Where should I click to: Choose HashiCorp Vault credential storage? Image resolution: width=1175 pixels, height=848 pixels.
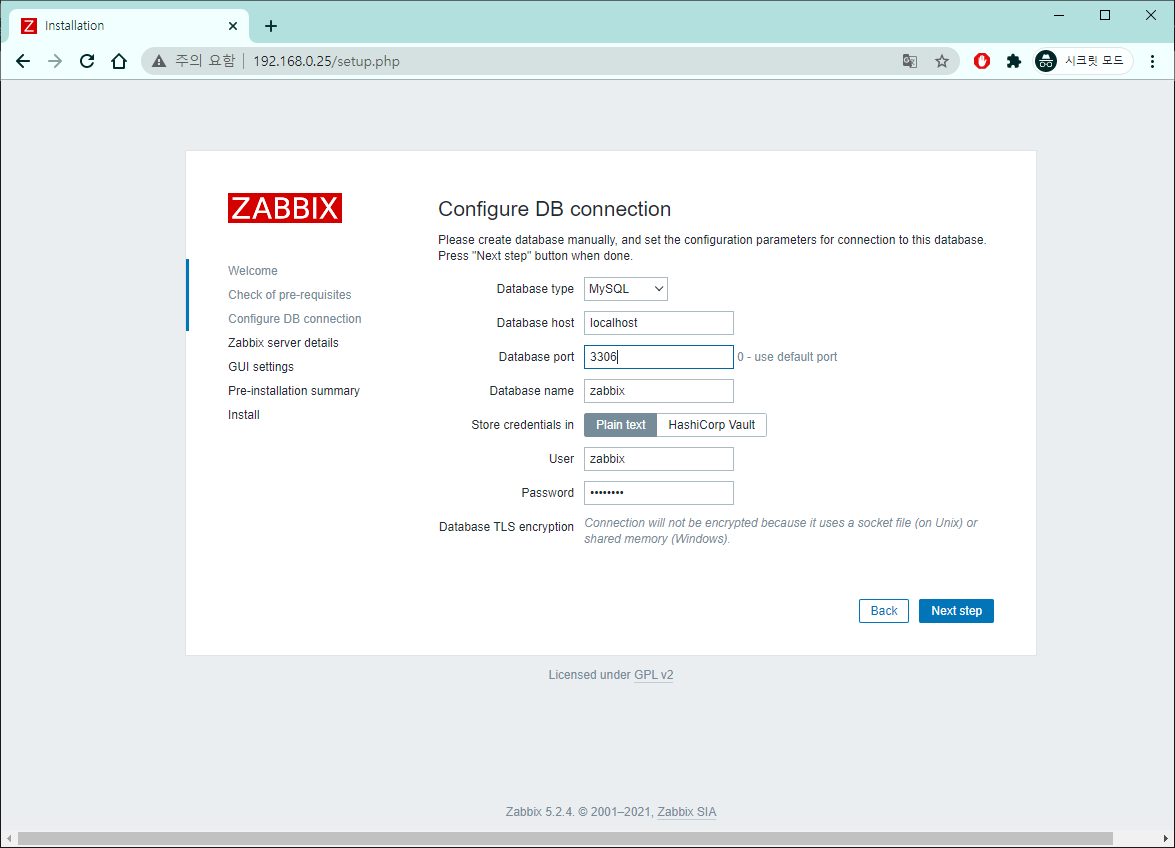click(x=711, y=425)
